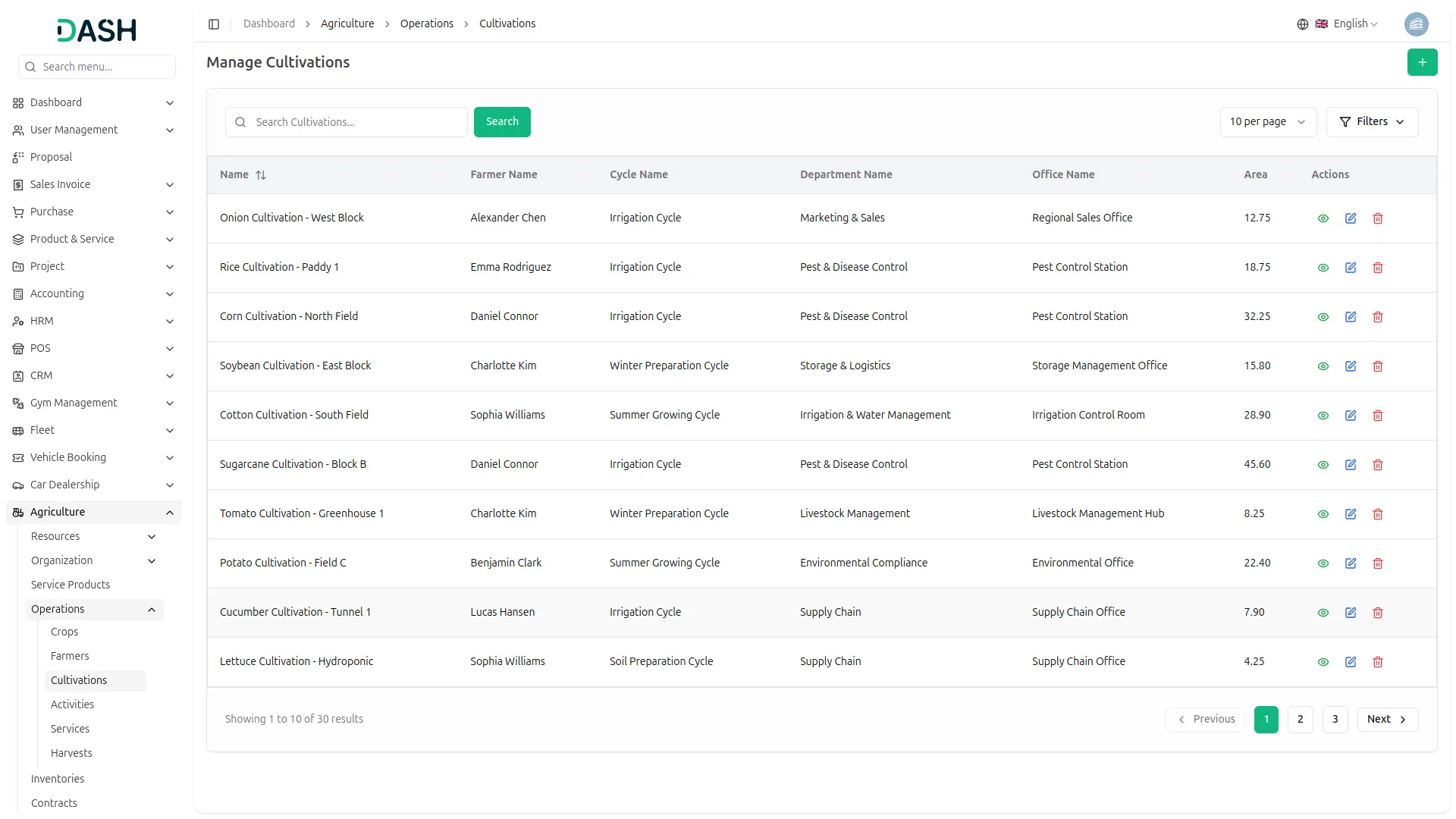1456x819 pixels.
Task: View the Cucumber Cultivation - Tunnel 1 details
Action: [1323, 613]
